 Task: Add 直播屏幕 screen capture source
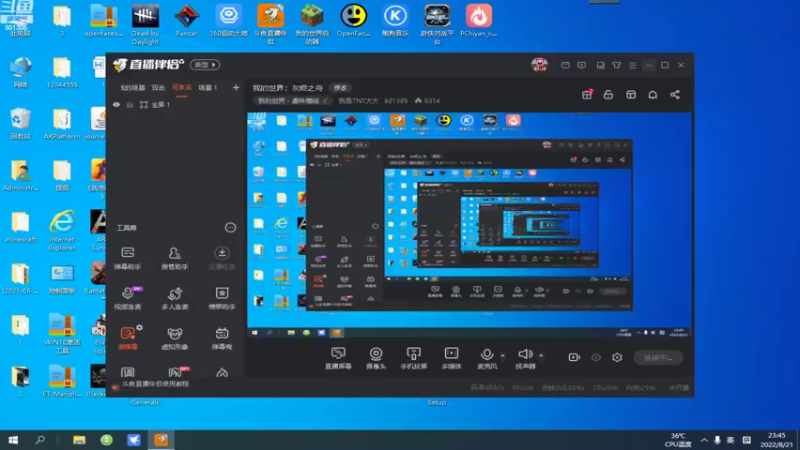click(338, 358)
